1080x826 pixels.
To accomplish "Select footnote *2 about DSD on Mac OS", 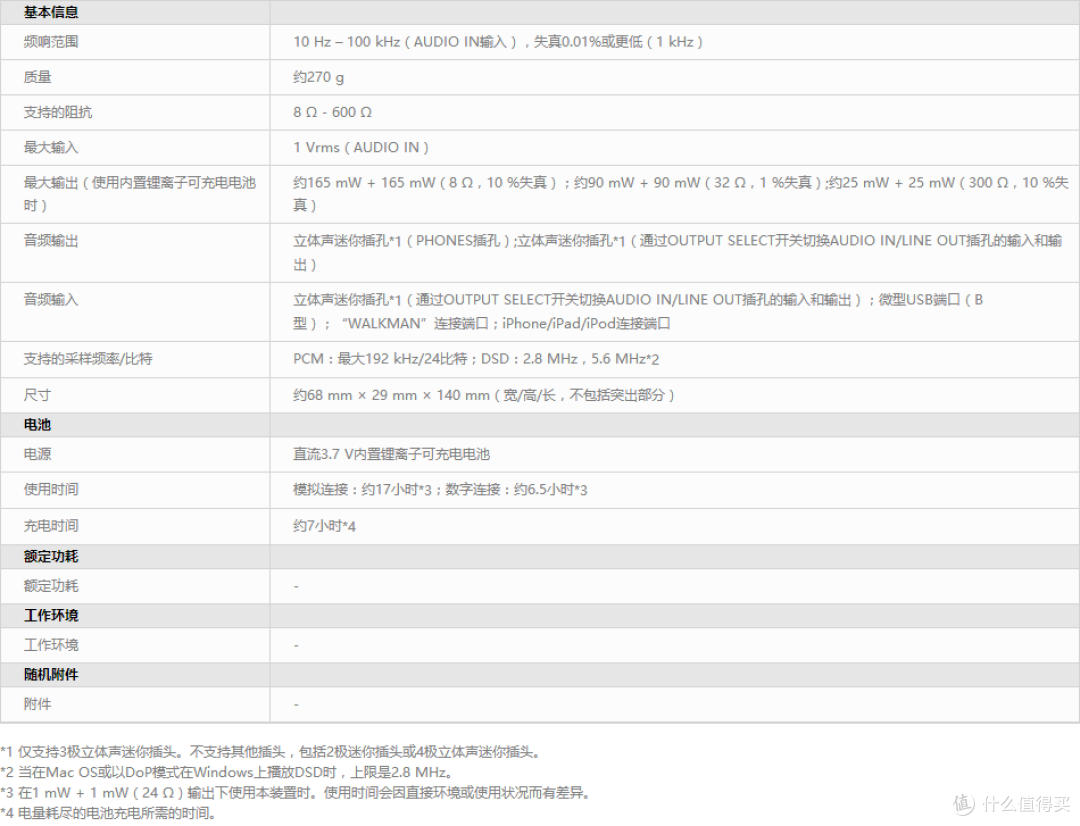I will point(227,772).
